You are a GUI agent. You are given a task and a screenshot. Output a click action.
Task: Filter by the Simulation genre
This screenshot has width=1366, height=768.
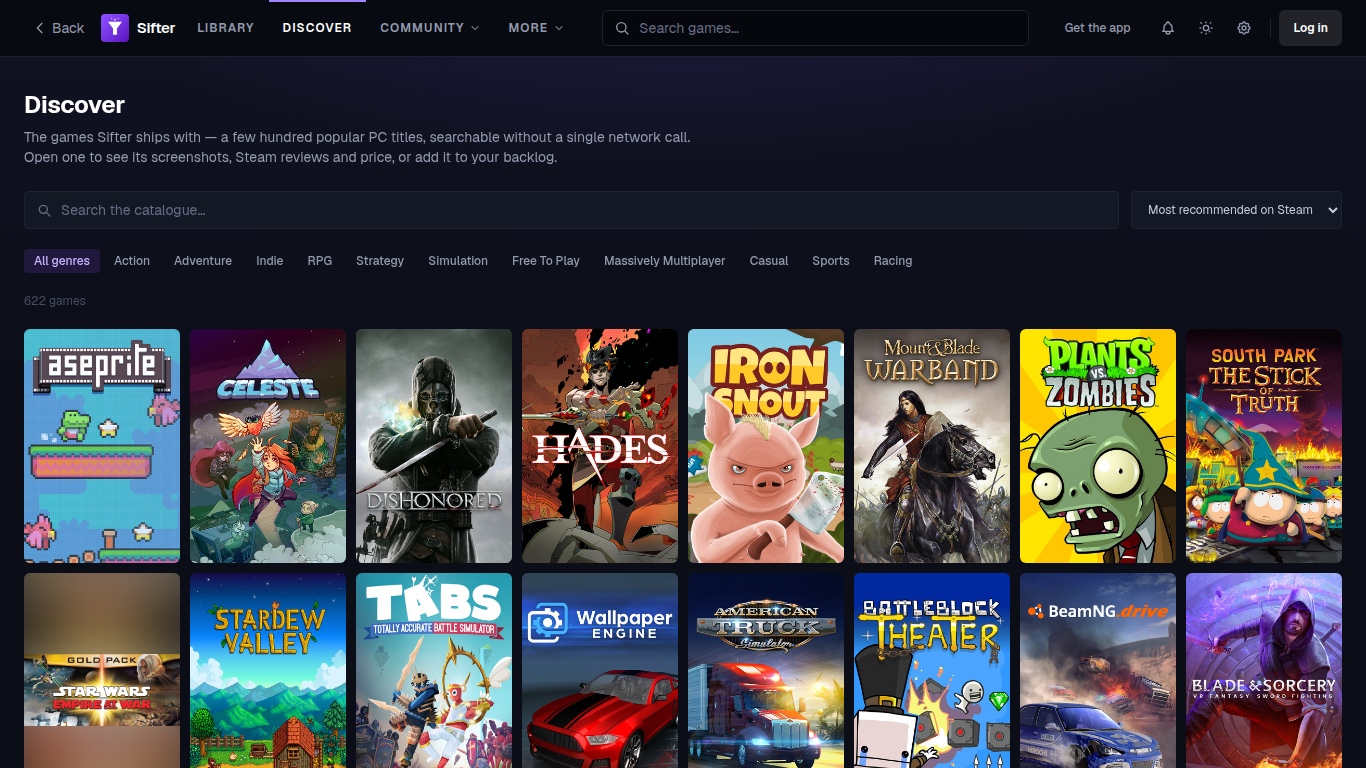pyautogui.click(x=458, y=261)
